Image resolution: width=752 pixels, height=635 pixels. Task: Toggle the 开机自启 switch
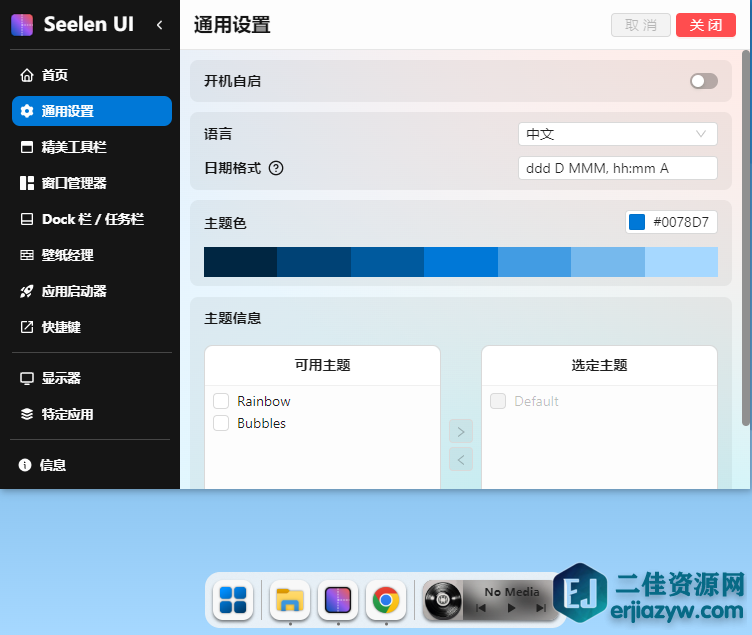tap(704, 81)
